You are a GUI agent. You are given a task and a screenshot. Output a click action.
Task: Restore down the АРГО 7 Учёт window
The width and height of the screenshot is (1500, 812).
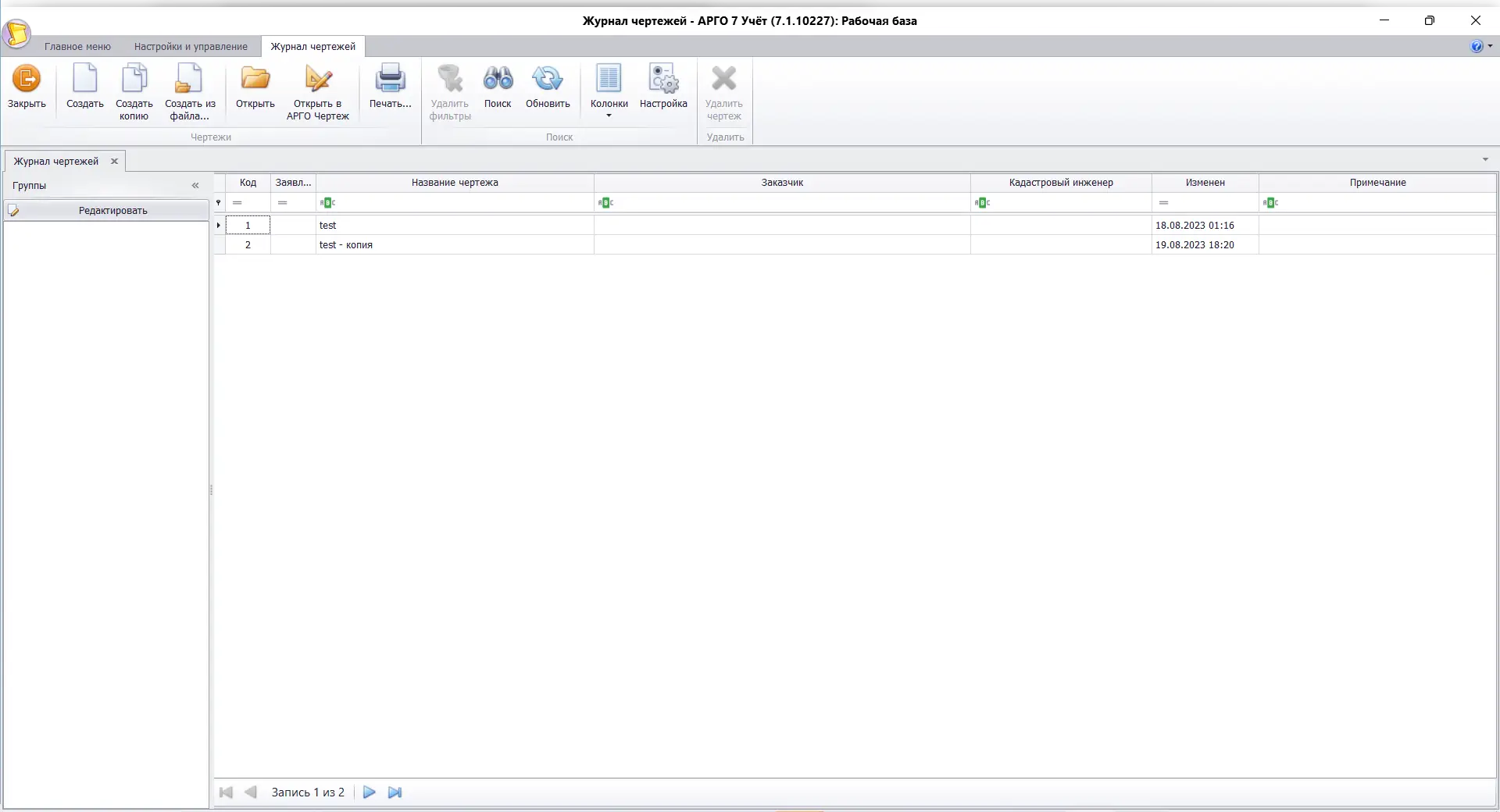(x=1430, y=20)
